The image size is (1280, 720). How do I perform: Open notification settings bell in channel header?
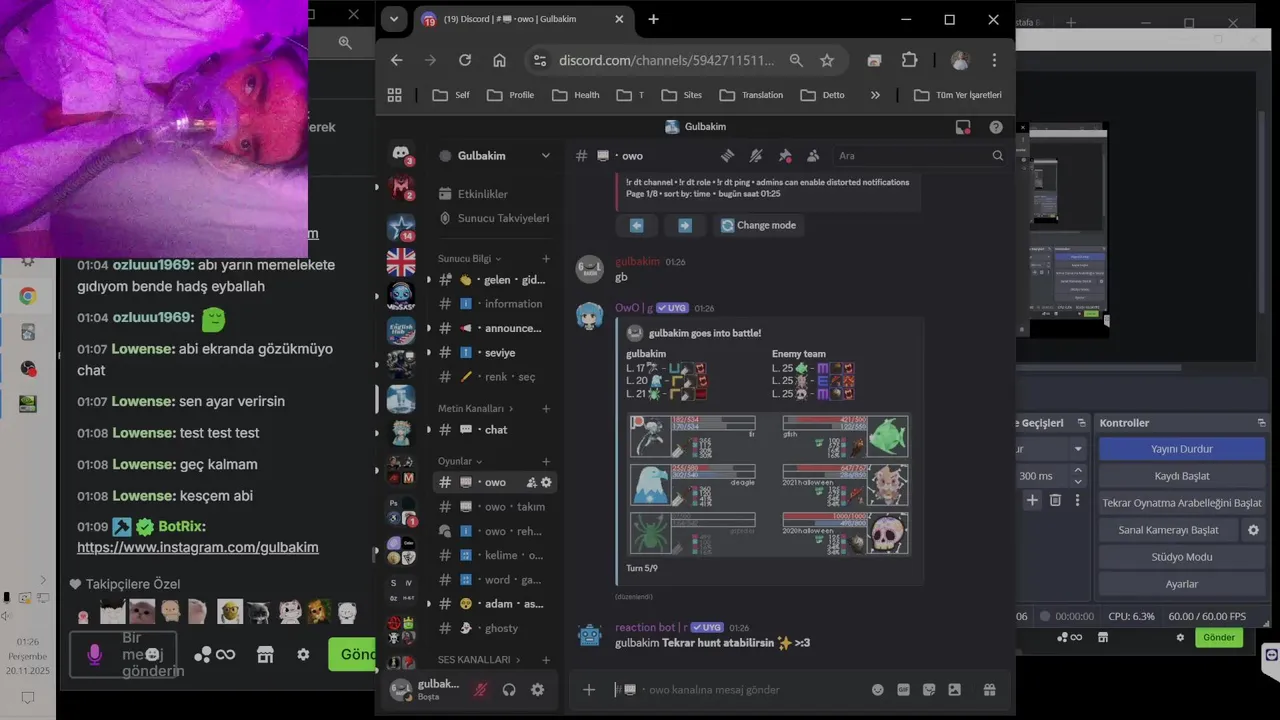[756, 156]
